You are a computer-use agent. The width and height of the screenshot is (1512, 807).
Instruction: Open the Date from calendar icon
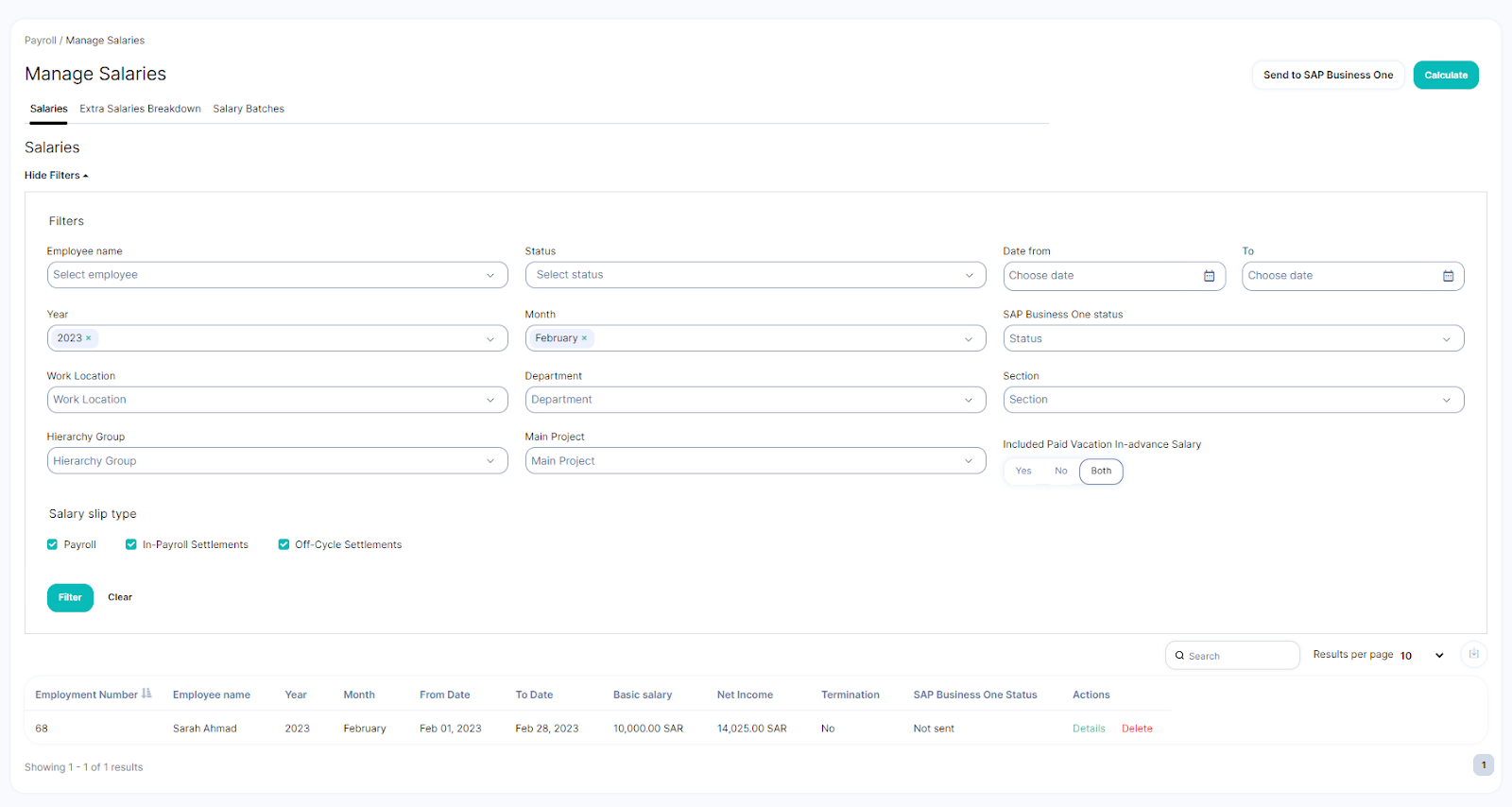click(1209, 276)
